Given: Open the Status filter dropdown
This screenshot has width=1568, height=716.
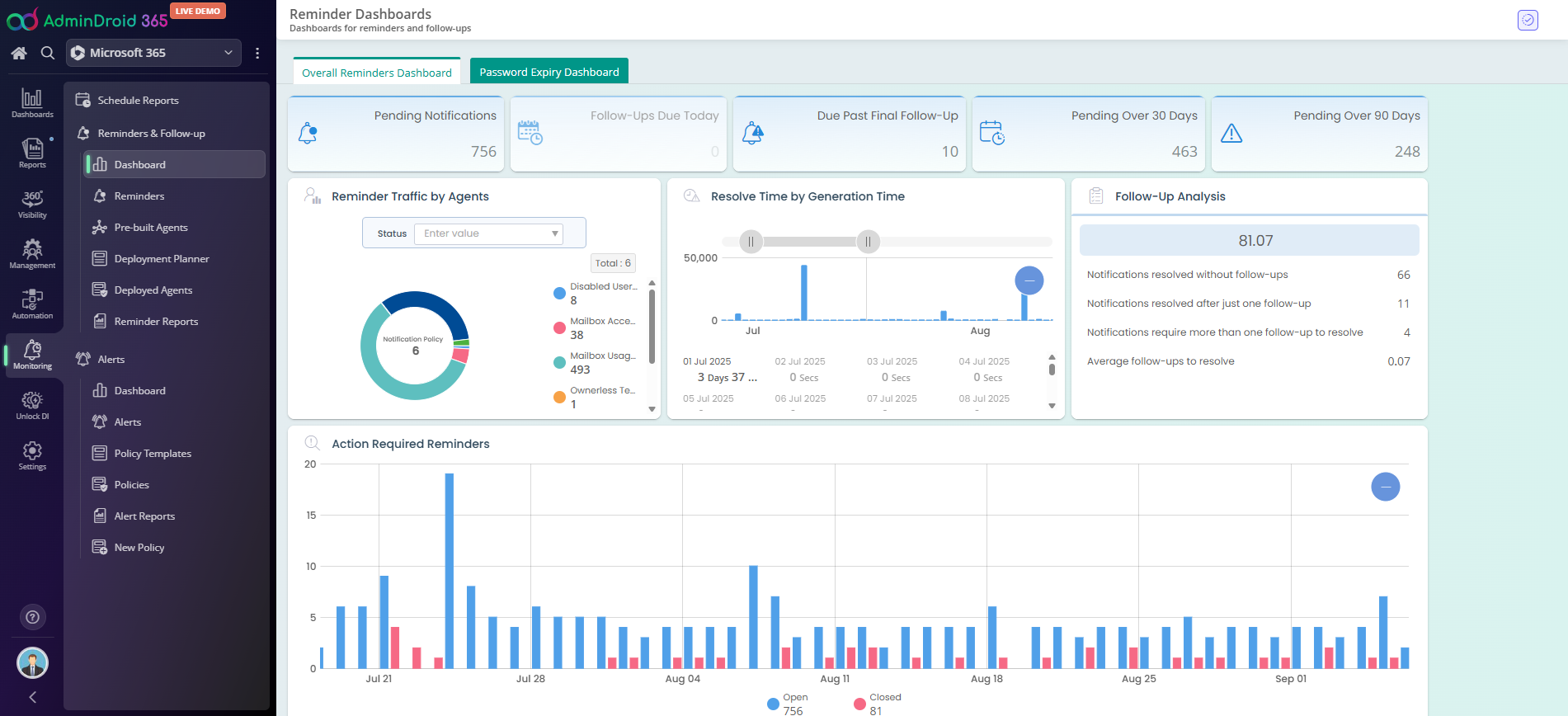Looking at the screenshot, I should coord(488,233).
